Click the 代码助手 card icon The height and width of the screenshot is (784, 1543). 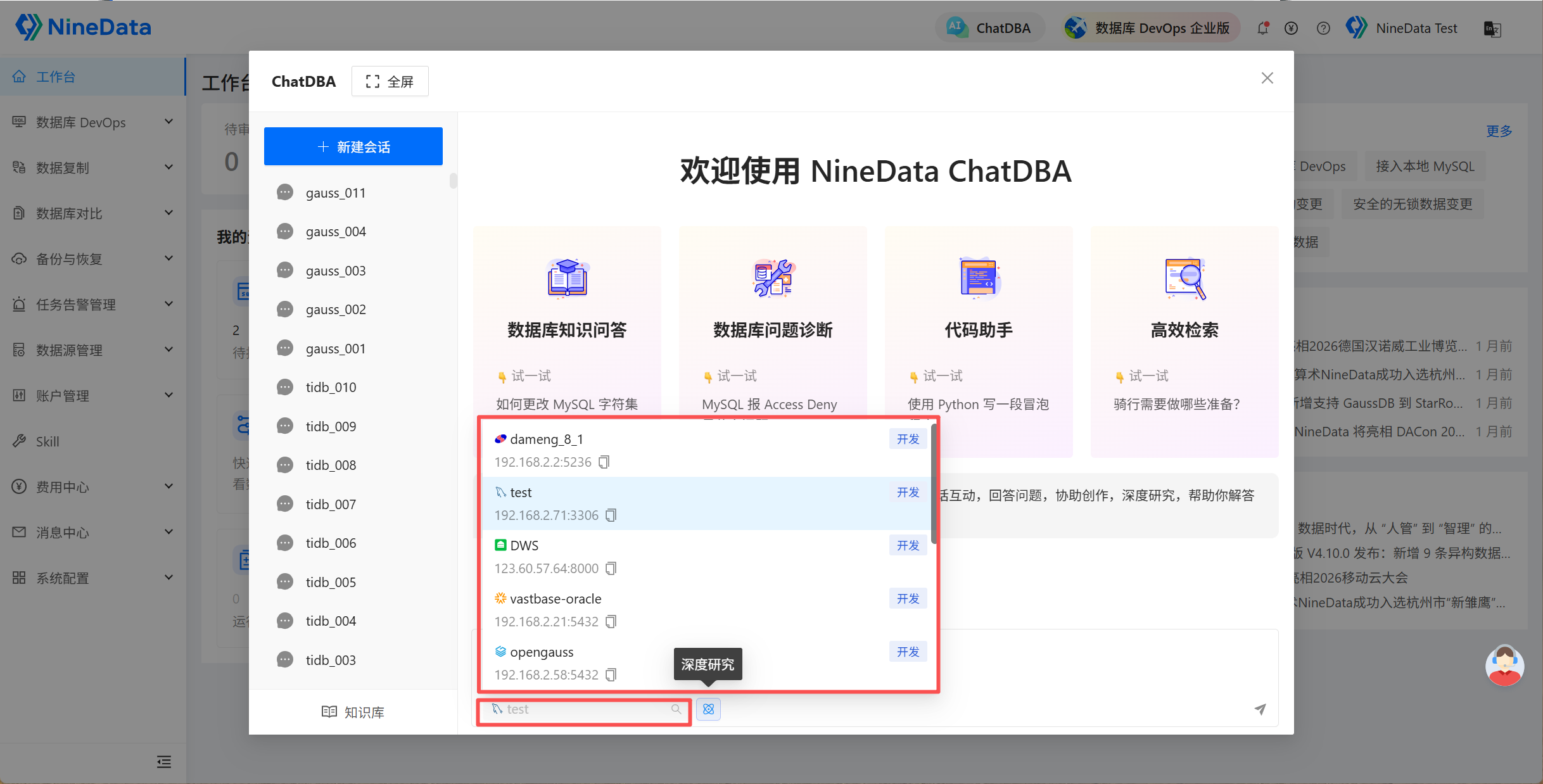point(979,277)
